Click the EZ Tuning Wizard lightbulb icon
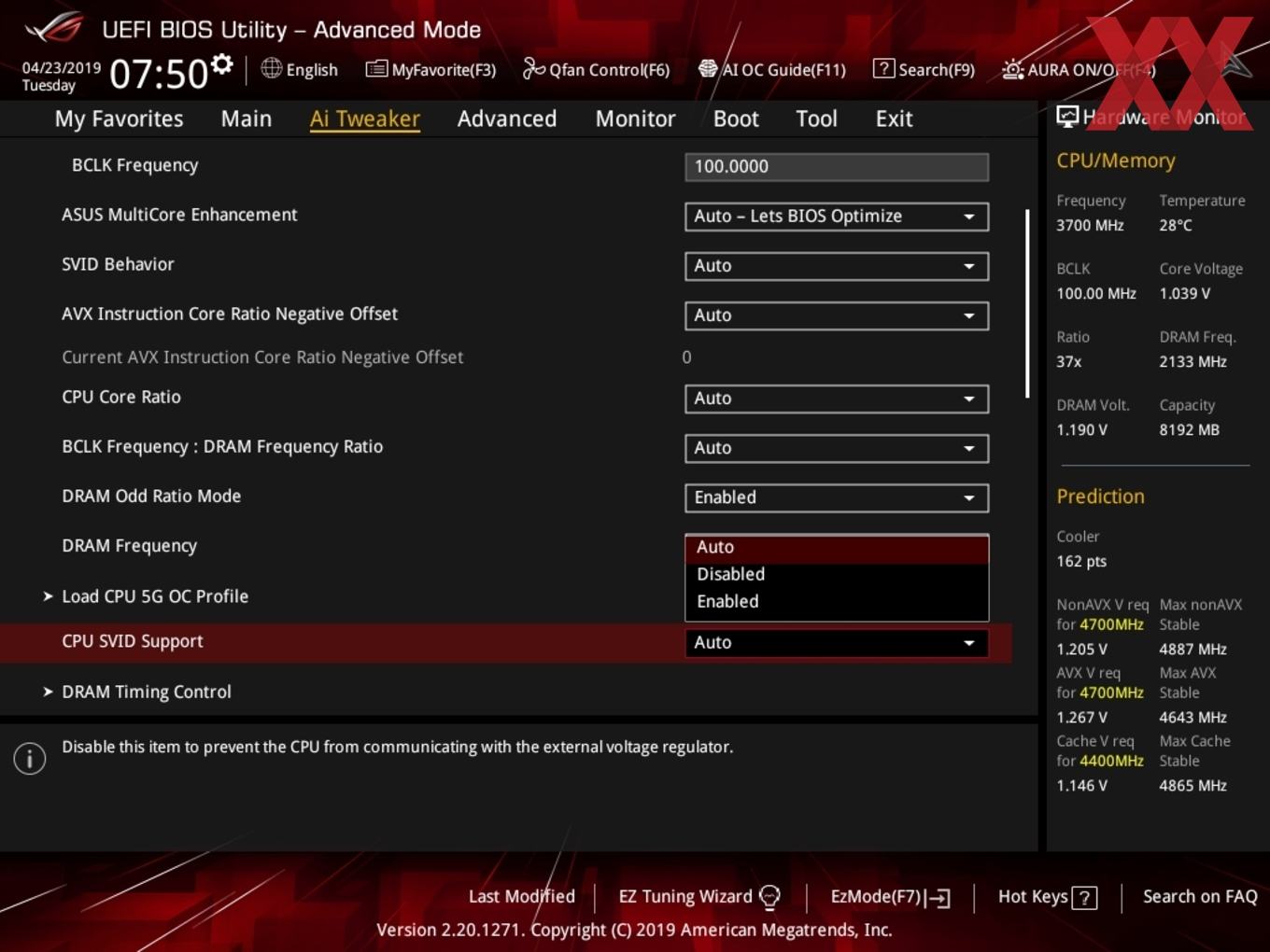The width and height of the screenshot is (1270, 952). coord(769,897)
